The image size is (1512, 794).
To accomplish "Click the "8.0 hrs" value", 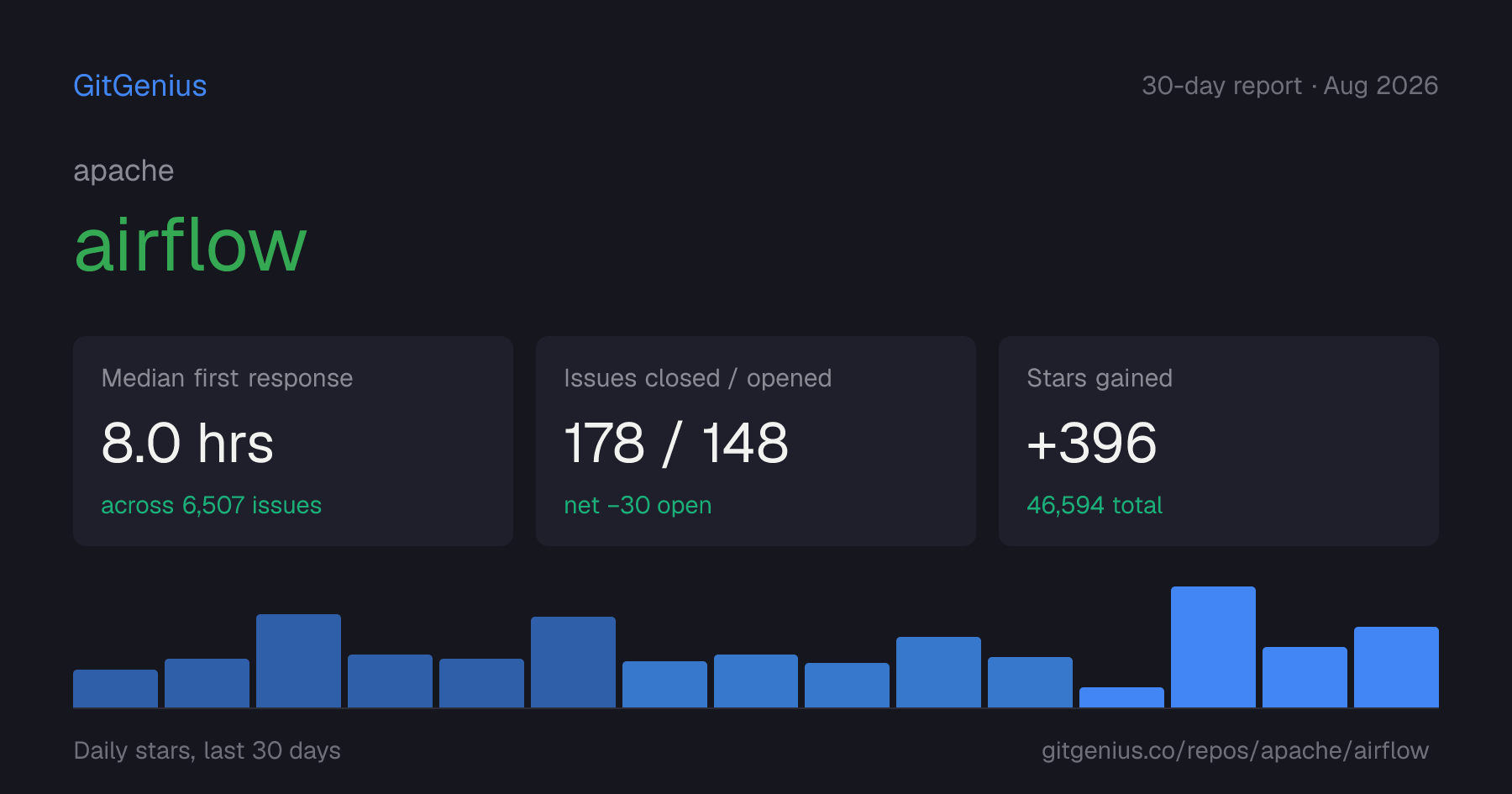I will (187, 443).
